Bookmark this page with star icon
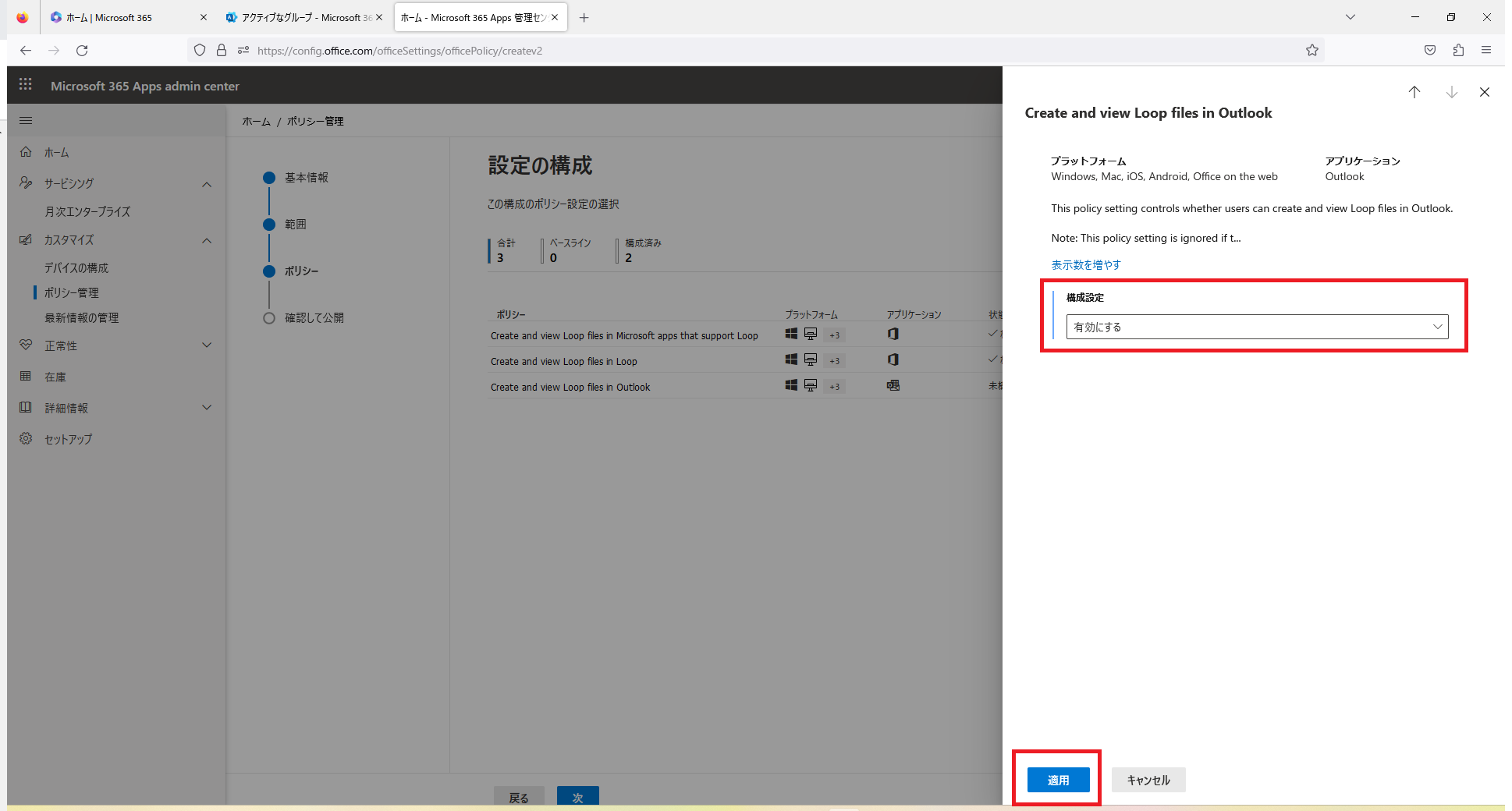Viewport: 1512px width, 811px height. click(x=1312, y=50)
